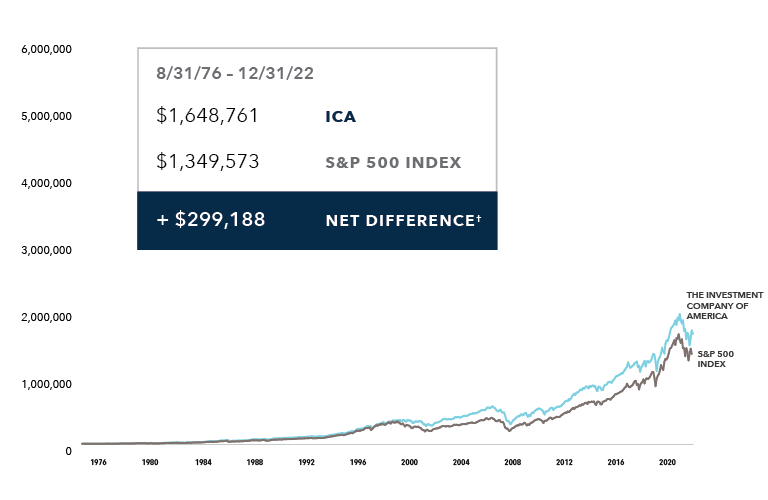Image resolution: width=768 pixels, height=500 pixels.
Task: Click the 2000 year on the x-axis
Action: tap(409, 463)
